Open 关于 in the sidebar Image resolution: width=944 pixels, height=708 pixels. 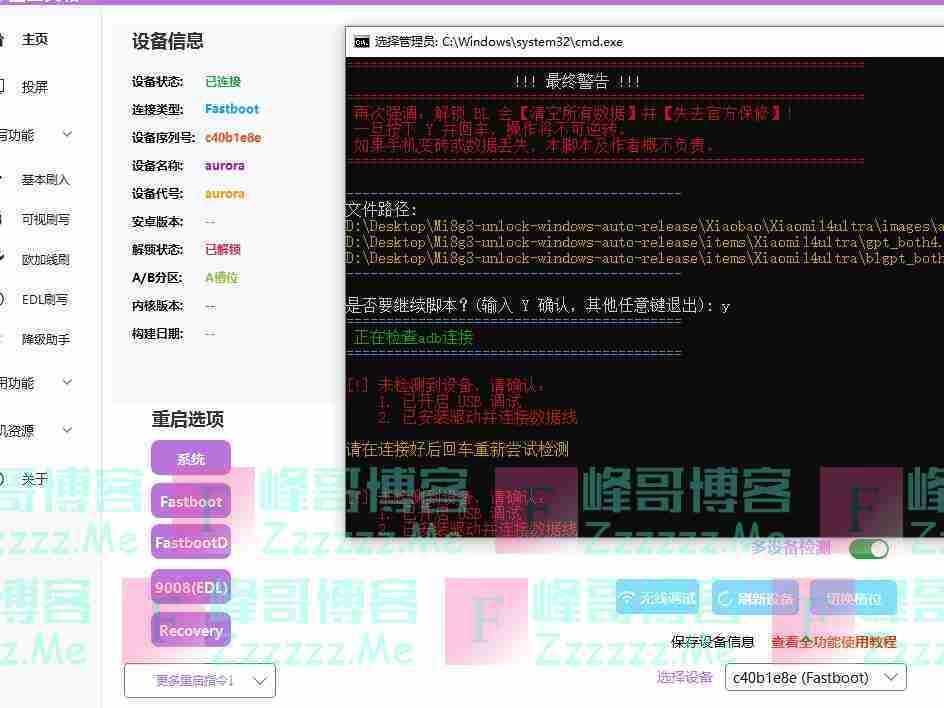tap(35, 479)
